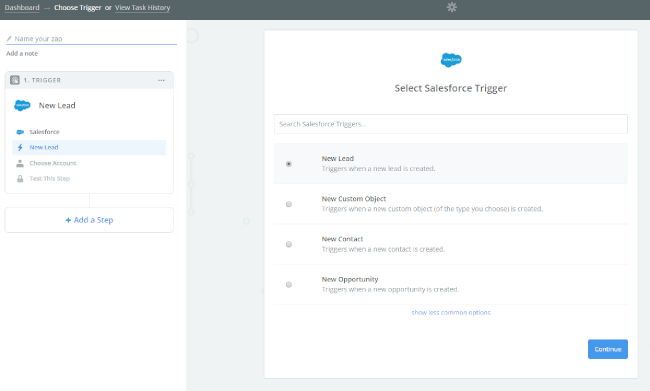The width and height of the screenshot is (650, 391).
Task: Click the lock icon beside Test This Step
Action: pyautogui.click(x=20, y=179)
